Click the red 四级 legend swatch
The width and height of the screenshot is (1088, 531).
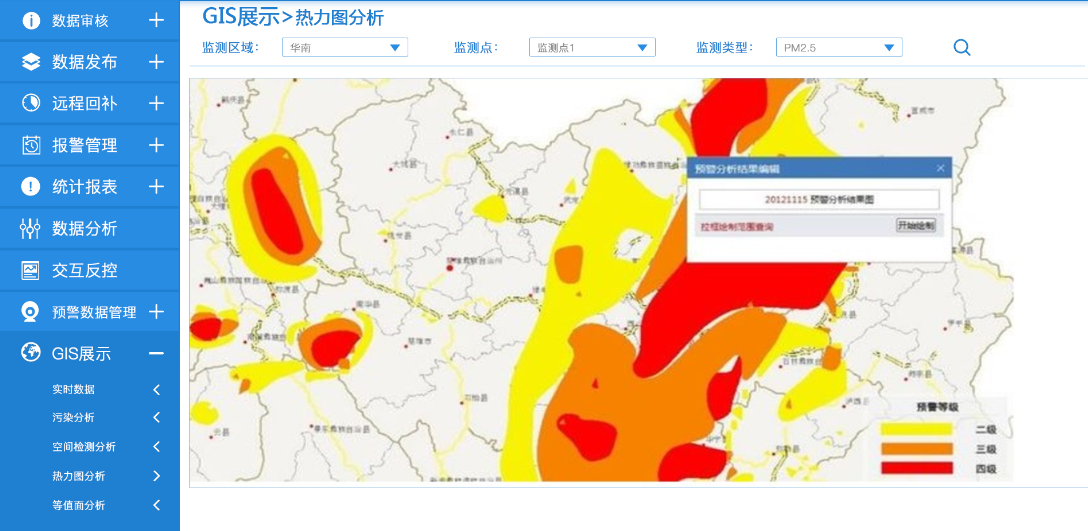916,468
